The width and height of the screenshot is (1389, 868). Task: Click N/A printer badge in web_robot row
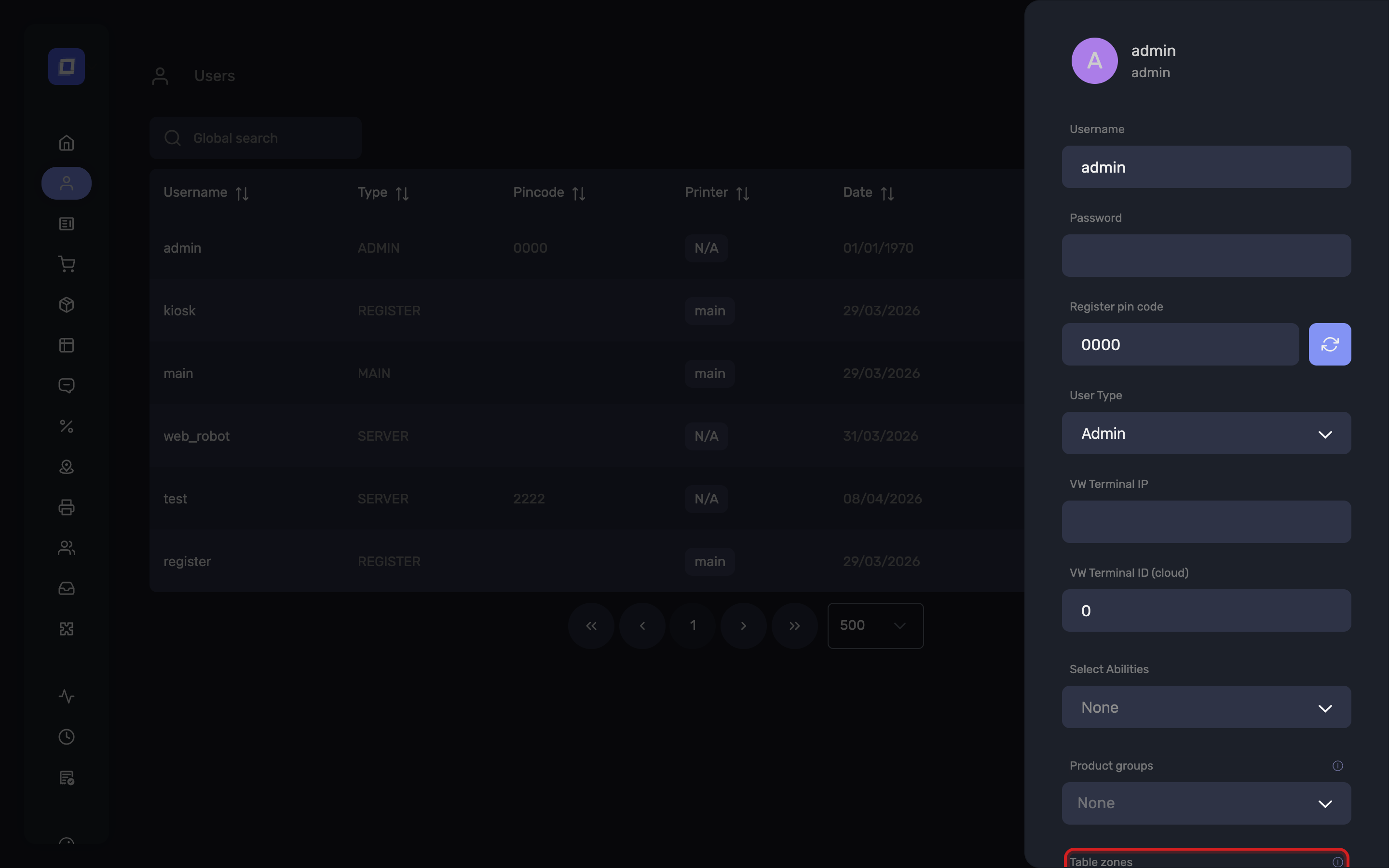706,436
